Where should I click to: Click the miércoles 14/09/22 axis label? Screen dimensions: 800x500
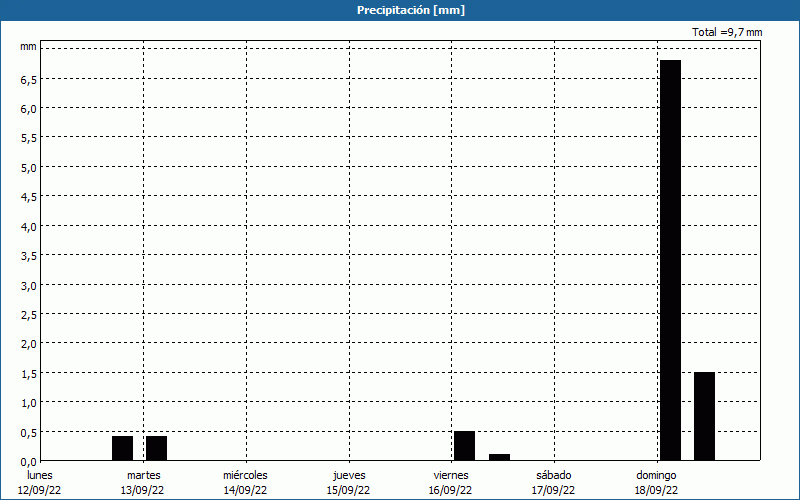coord(245,483)
